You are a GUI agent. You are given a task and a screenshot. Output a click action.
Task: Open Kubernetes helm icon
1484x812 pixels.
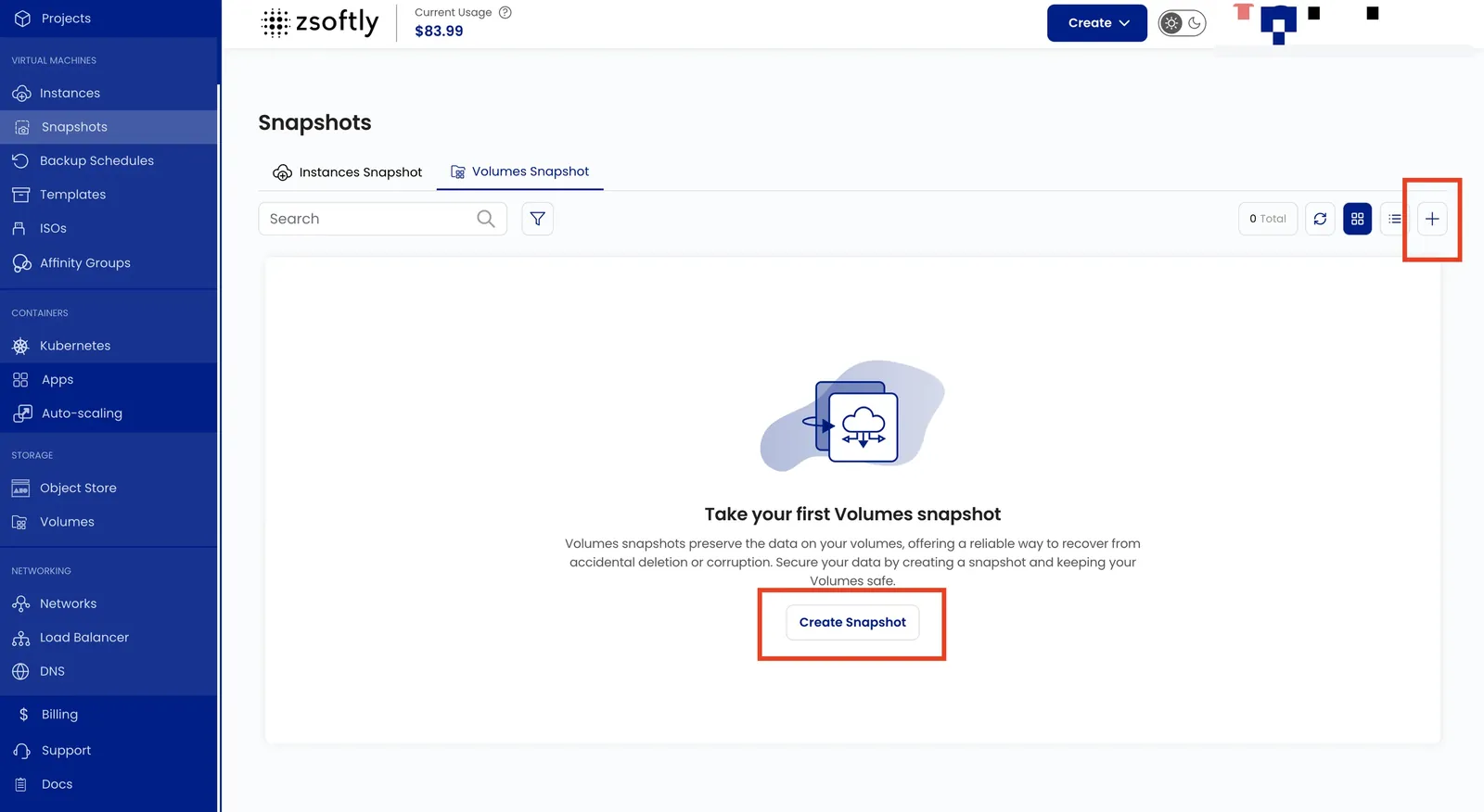(20, 346)
